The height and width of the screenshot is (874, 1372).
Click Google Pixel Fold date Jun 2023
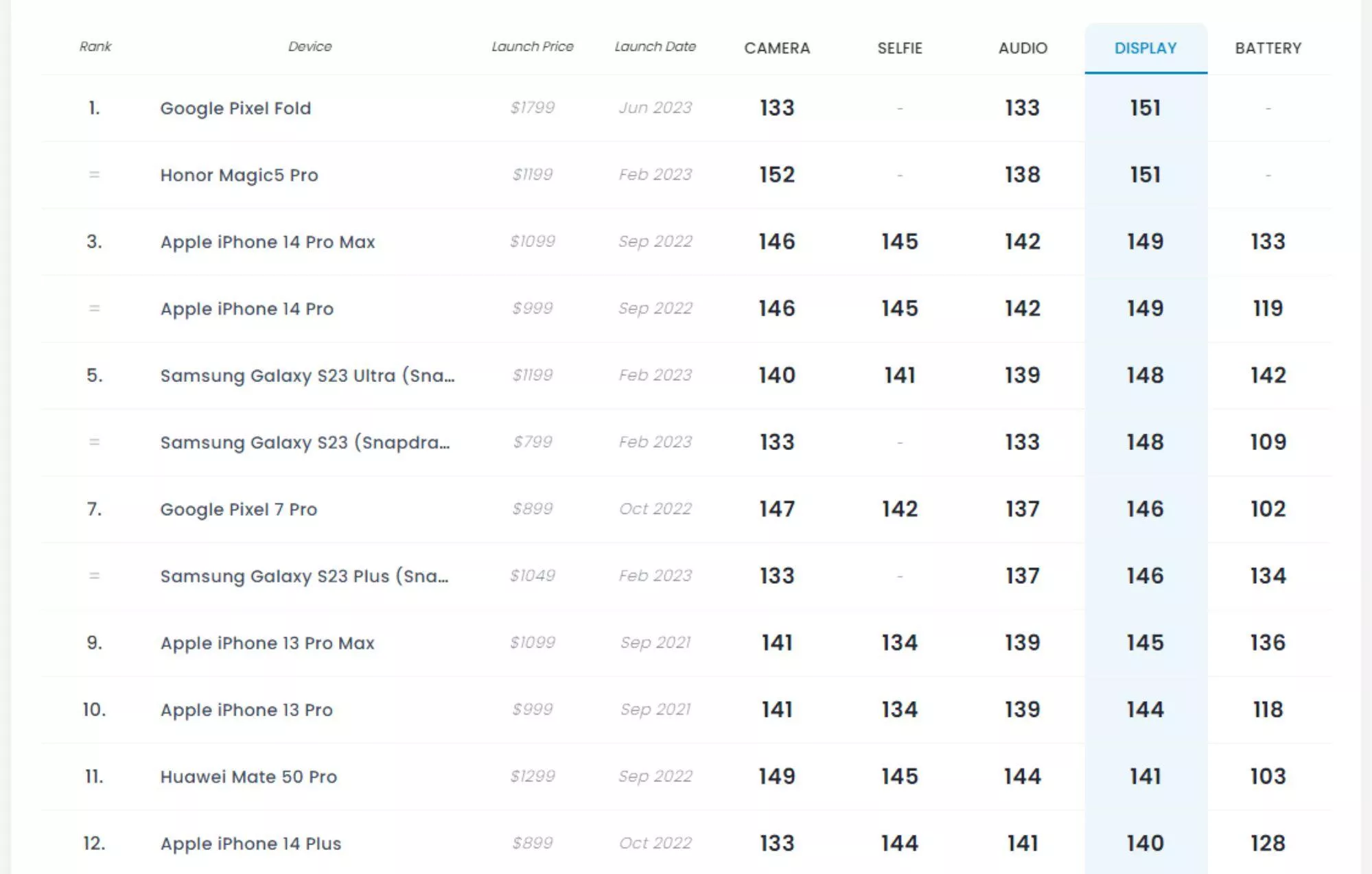[655, 108]
